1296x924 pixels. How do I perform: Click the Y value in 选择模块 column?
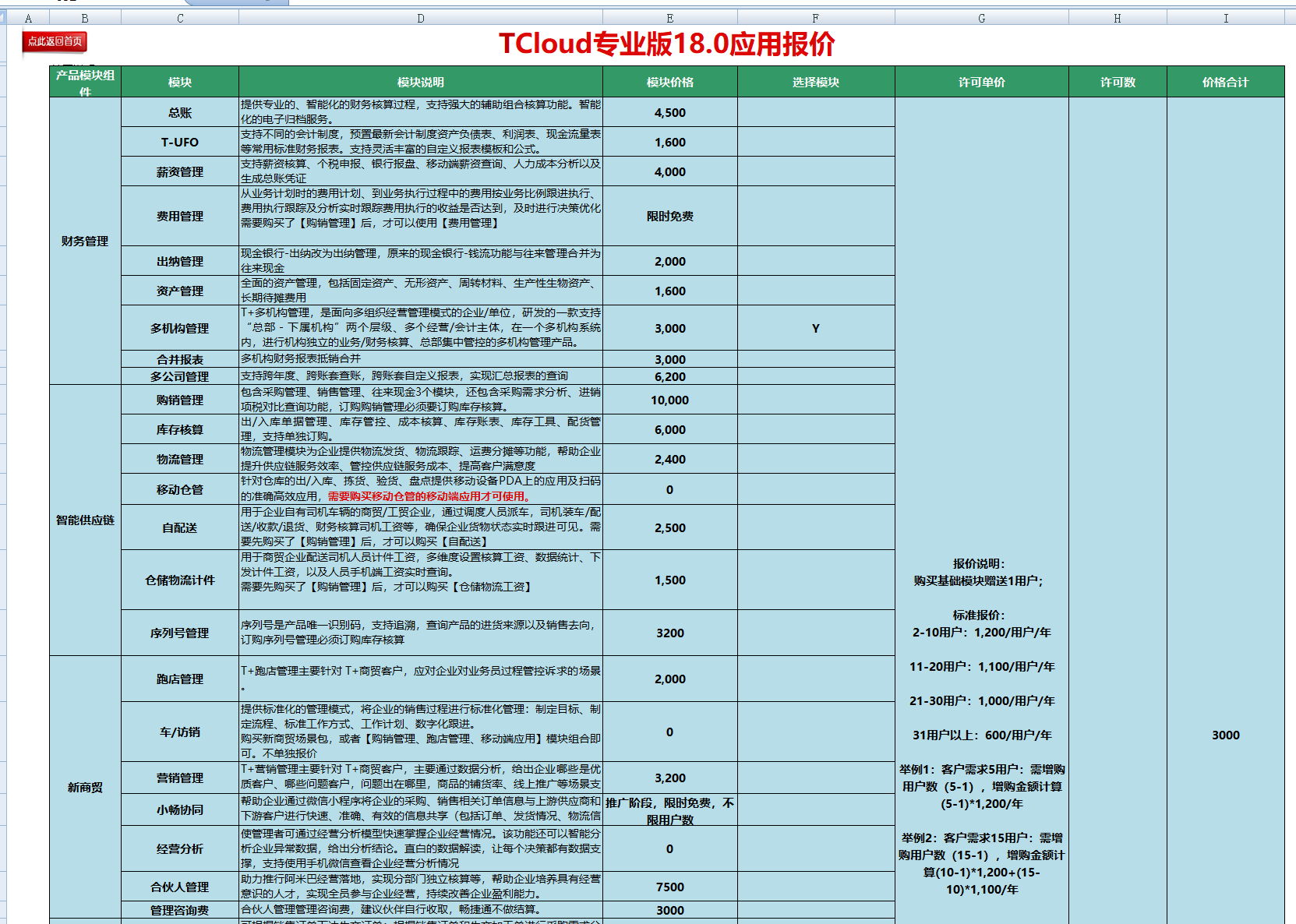click(816, 328)
